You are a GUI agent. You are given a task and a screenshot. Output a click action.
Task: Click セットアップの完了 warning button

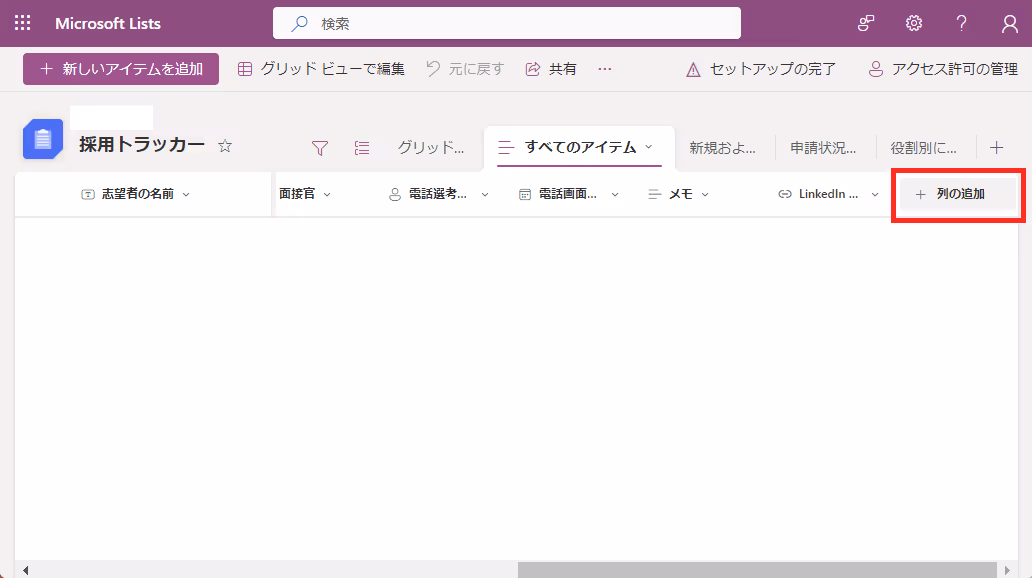coord(760,69)
